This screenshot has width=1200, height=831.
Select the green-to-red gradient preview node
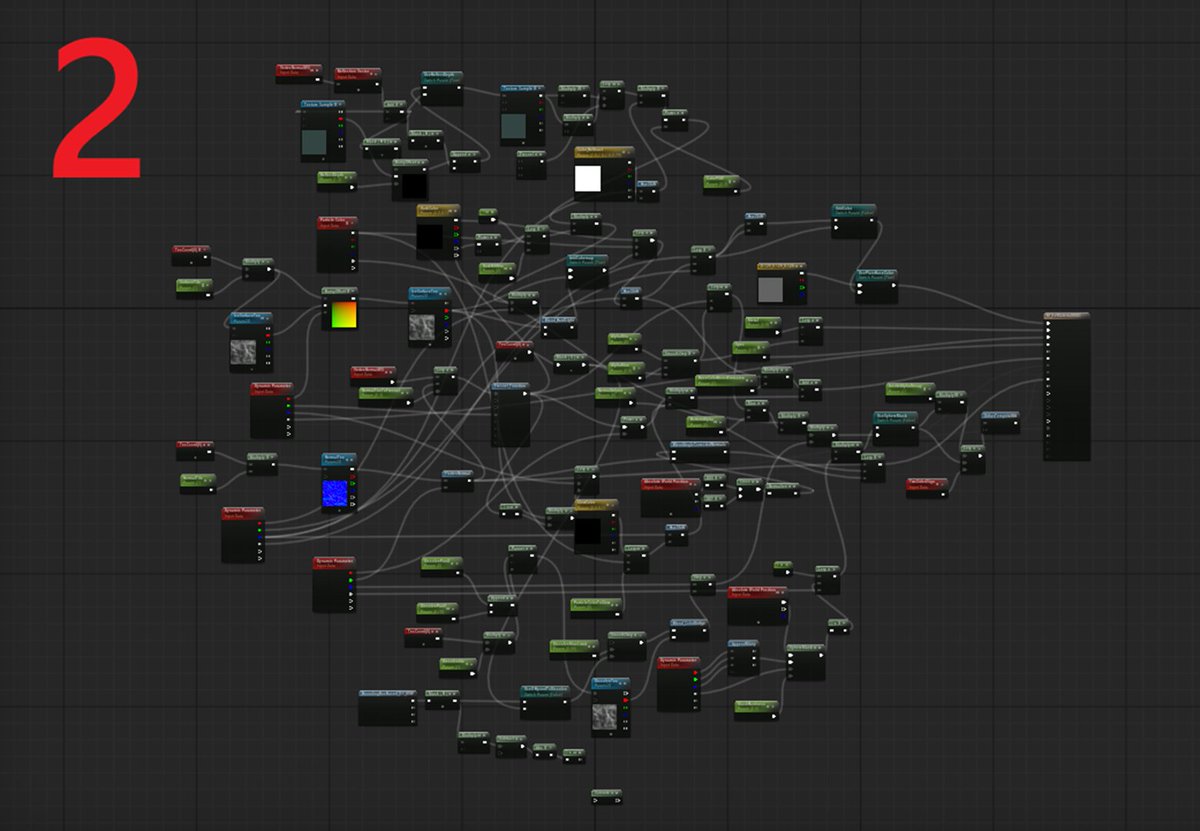click(x=340, y=309)
